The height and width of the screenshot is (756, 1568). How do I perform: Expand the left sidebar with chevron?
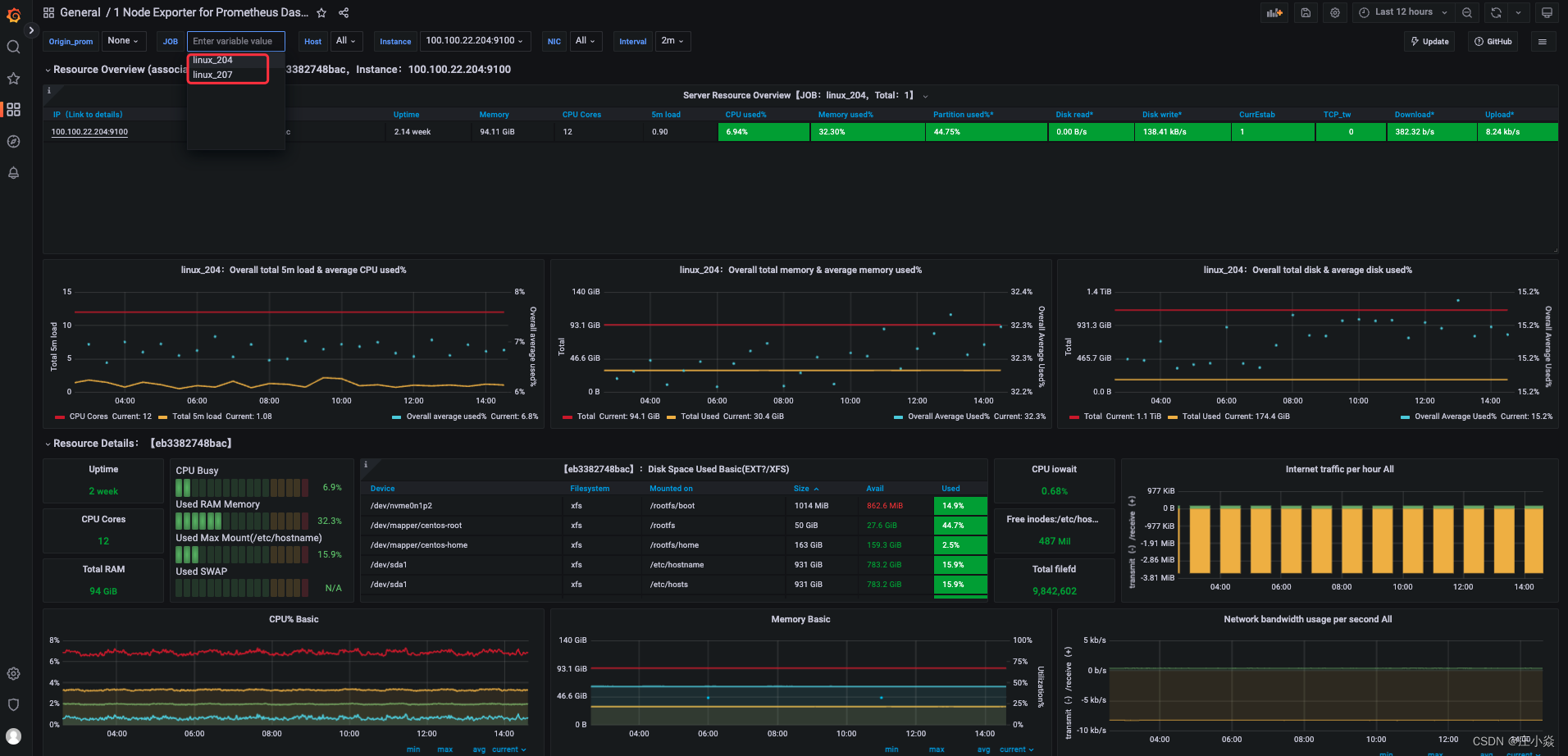point(31,30)
